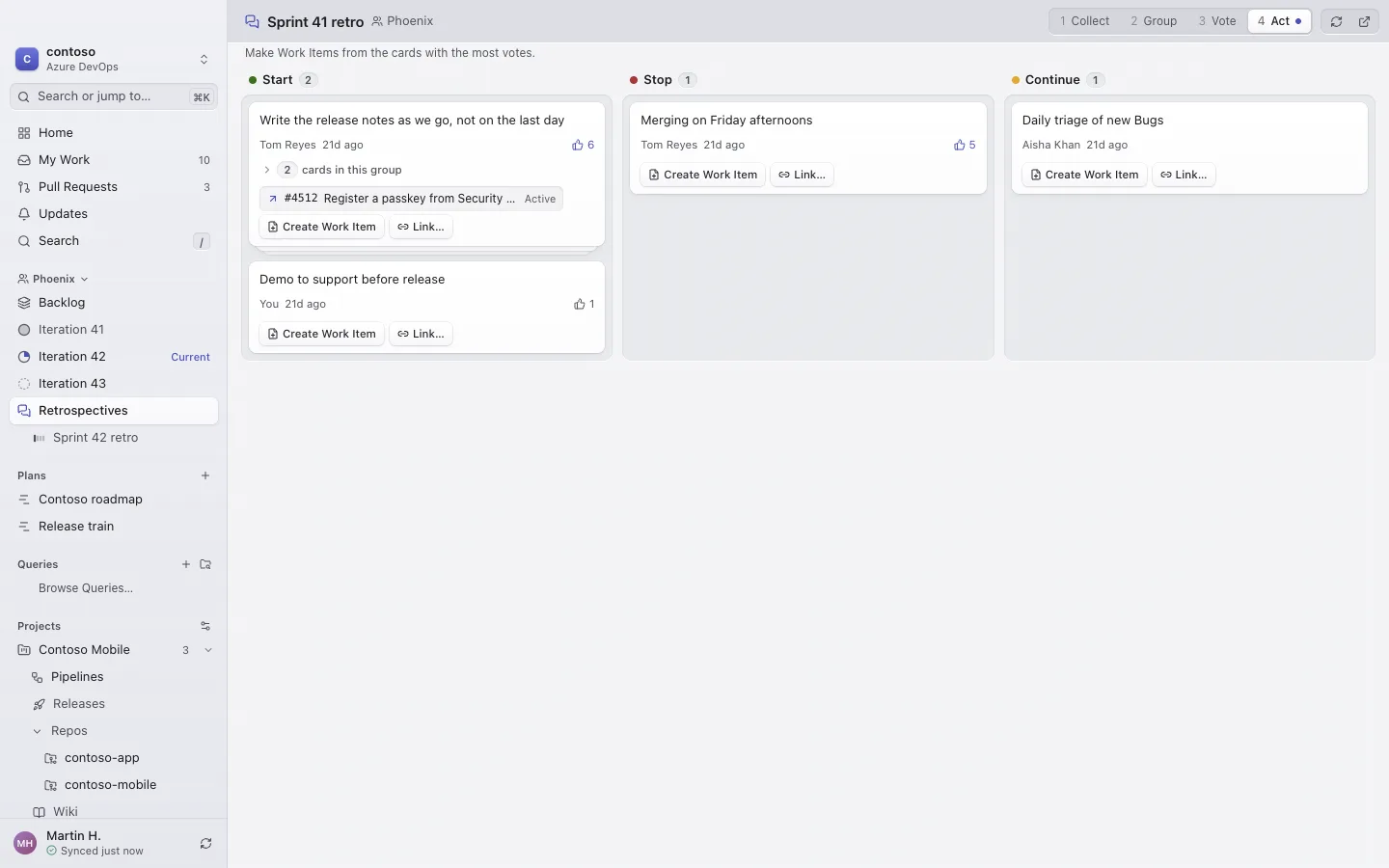
Task: Open the Projects filter settings icon
Action: tap(205, 626)
